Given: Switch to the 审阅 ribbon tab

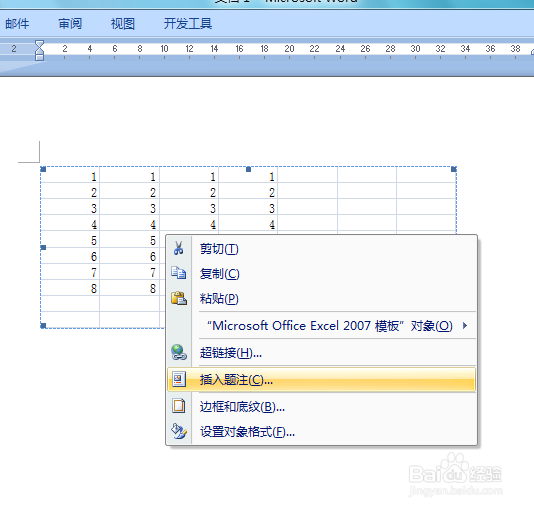Looking at the screenshot, I should [70, 23].
